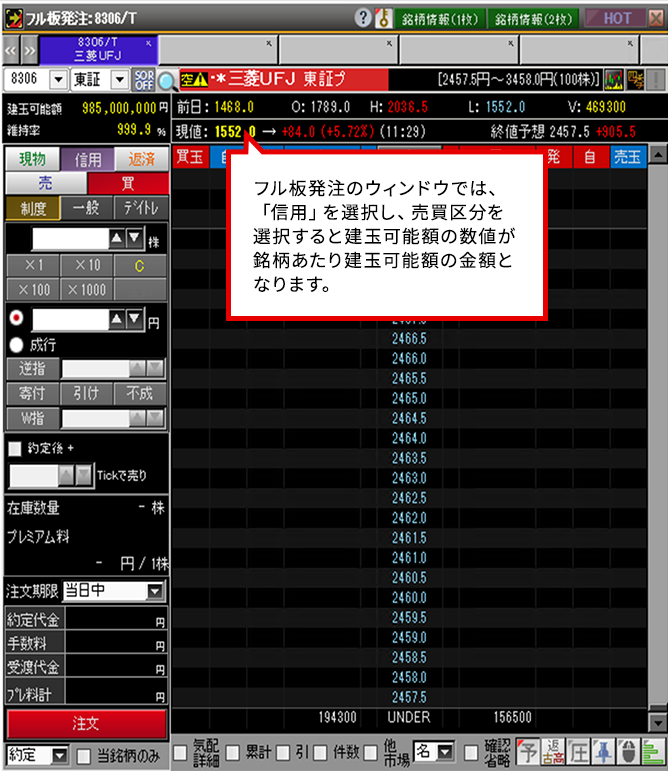The width and height of the screenshot is (668, 771).
Task: Select the 信用 tab
Action: coord(87,159)
